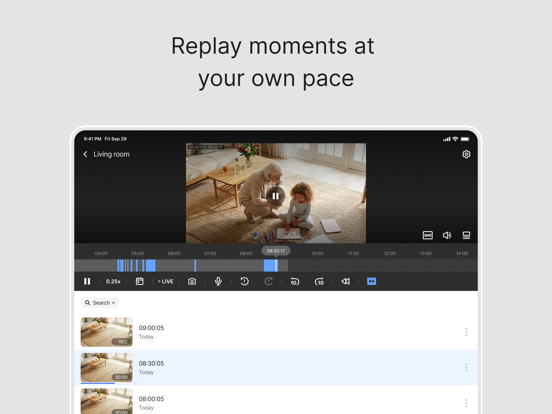Switch the layout view icon
Viewport: 552px width, 414px height.
[x=466, y=235]
